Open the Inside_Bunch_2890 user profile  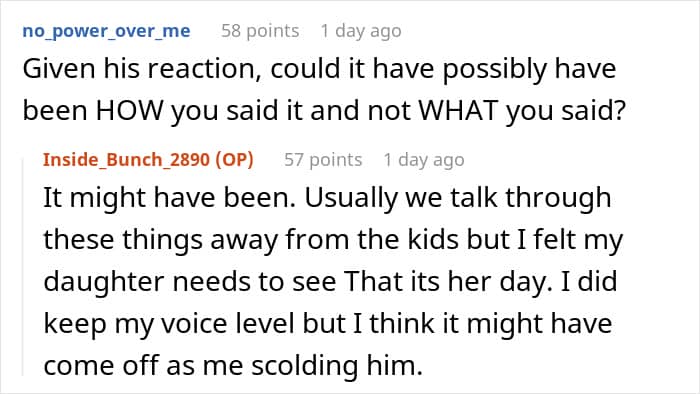pos(126,159)
